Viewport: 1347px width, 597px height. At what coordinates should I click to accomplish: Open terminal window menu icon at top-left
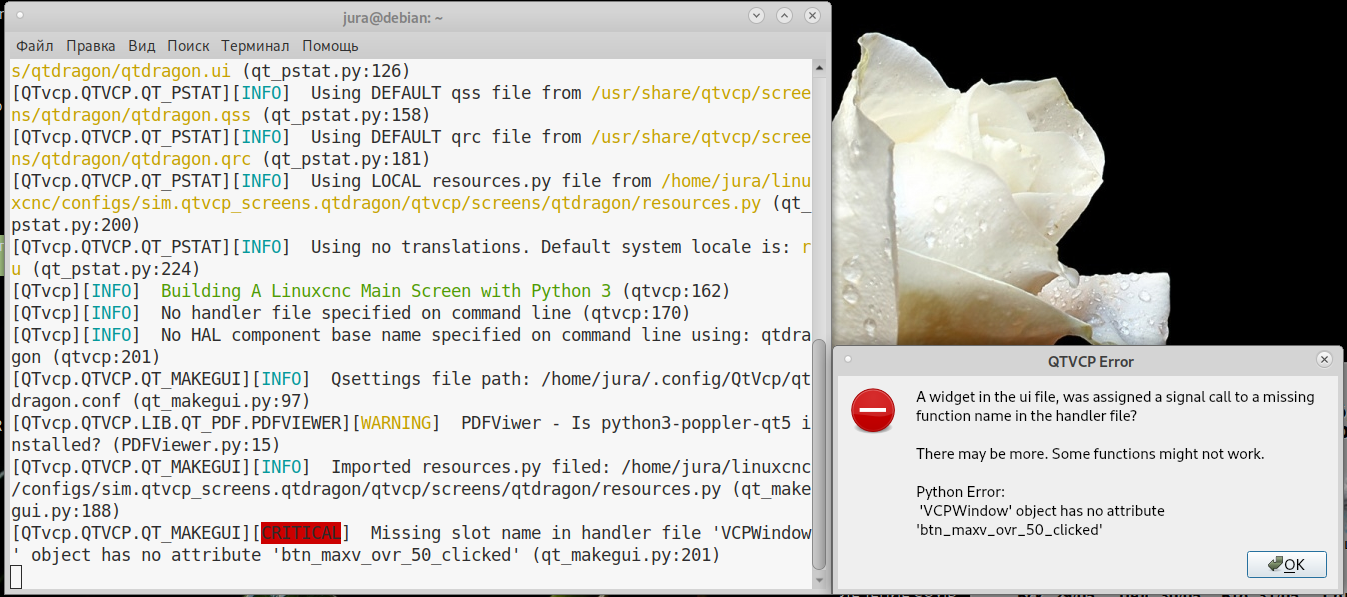point(18,16)
